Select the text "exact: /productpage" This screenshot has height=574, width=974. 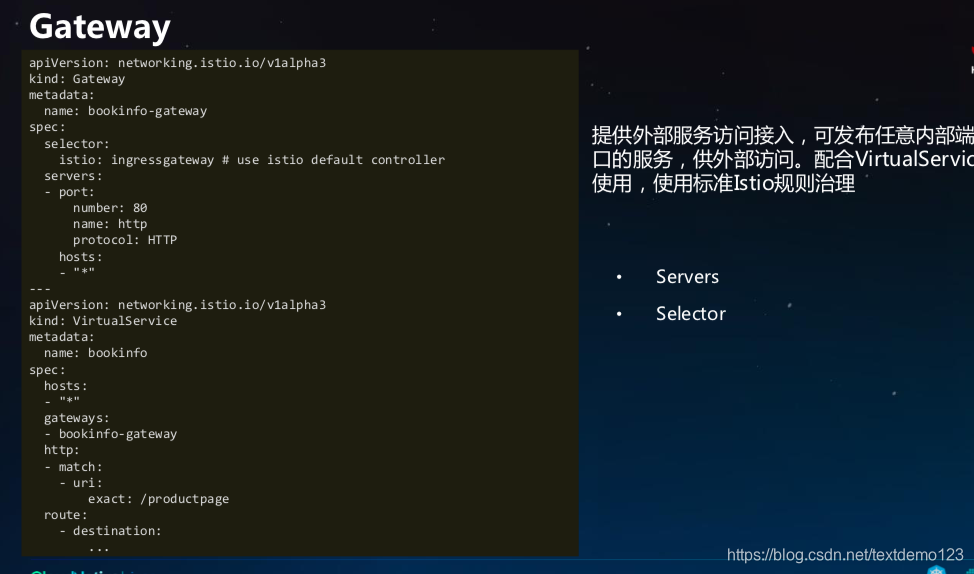[x=158, y=499]
